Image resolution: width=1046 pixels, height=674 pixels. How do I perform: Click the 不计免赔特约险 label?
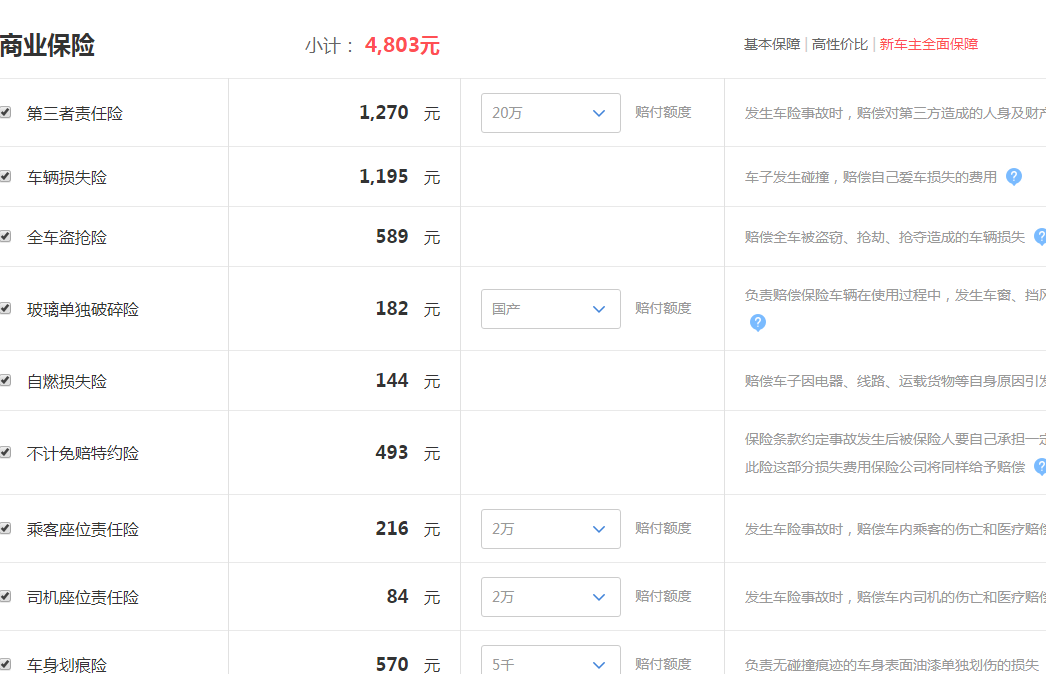point(83,454)
